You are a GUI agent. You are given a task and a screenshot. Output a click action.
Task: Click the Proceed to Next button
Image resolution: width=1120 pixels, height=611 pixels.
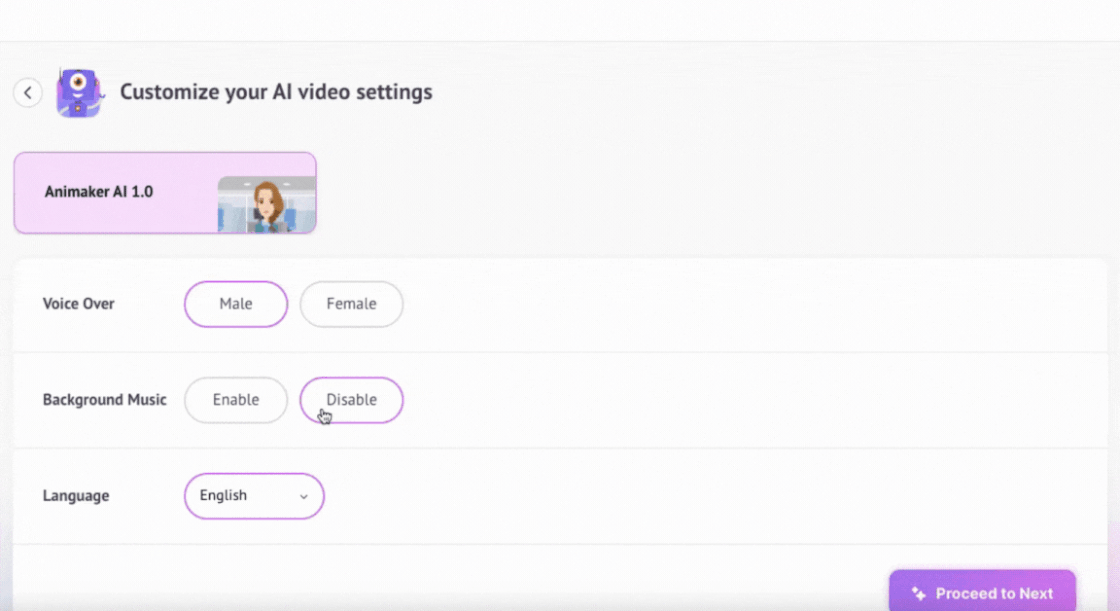[x=982, y=593]
